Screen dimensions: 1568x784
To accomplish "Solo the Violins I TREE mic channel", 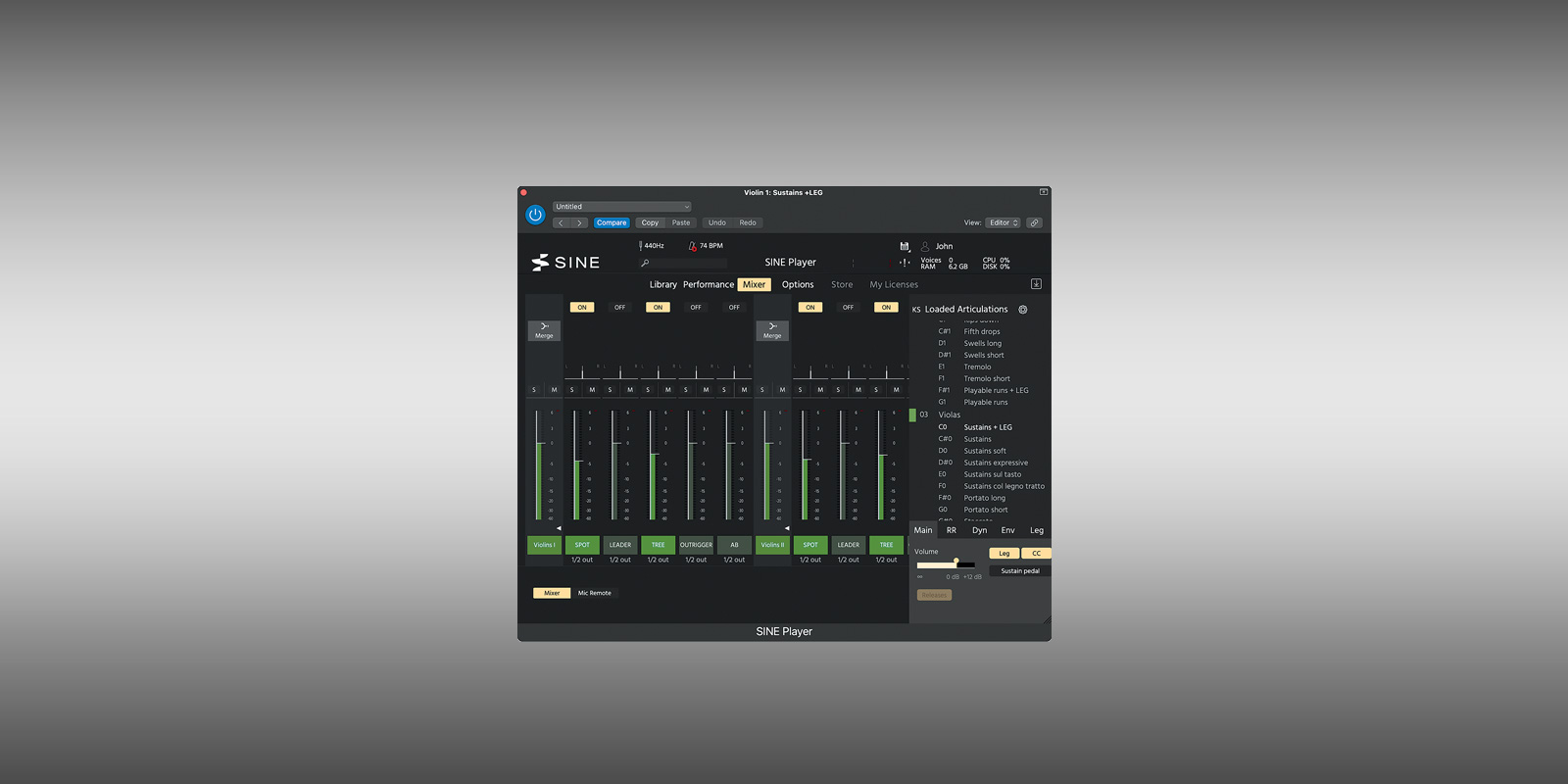I will point(648,390).
